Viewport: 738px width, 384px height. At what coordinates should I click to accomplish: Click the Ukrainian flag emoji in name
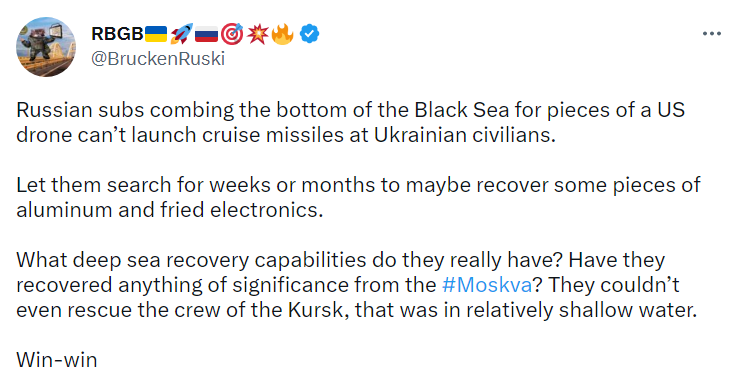[x=156, y=34]
